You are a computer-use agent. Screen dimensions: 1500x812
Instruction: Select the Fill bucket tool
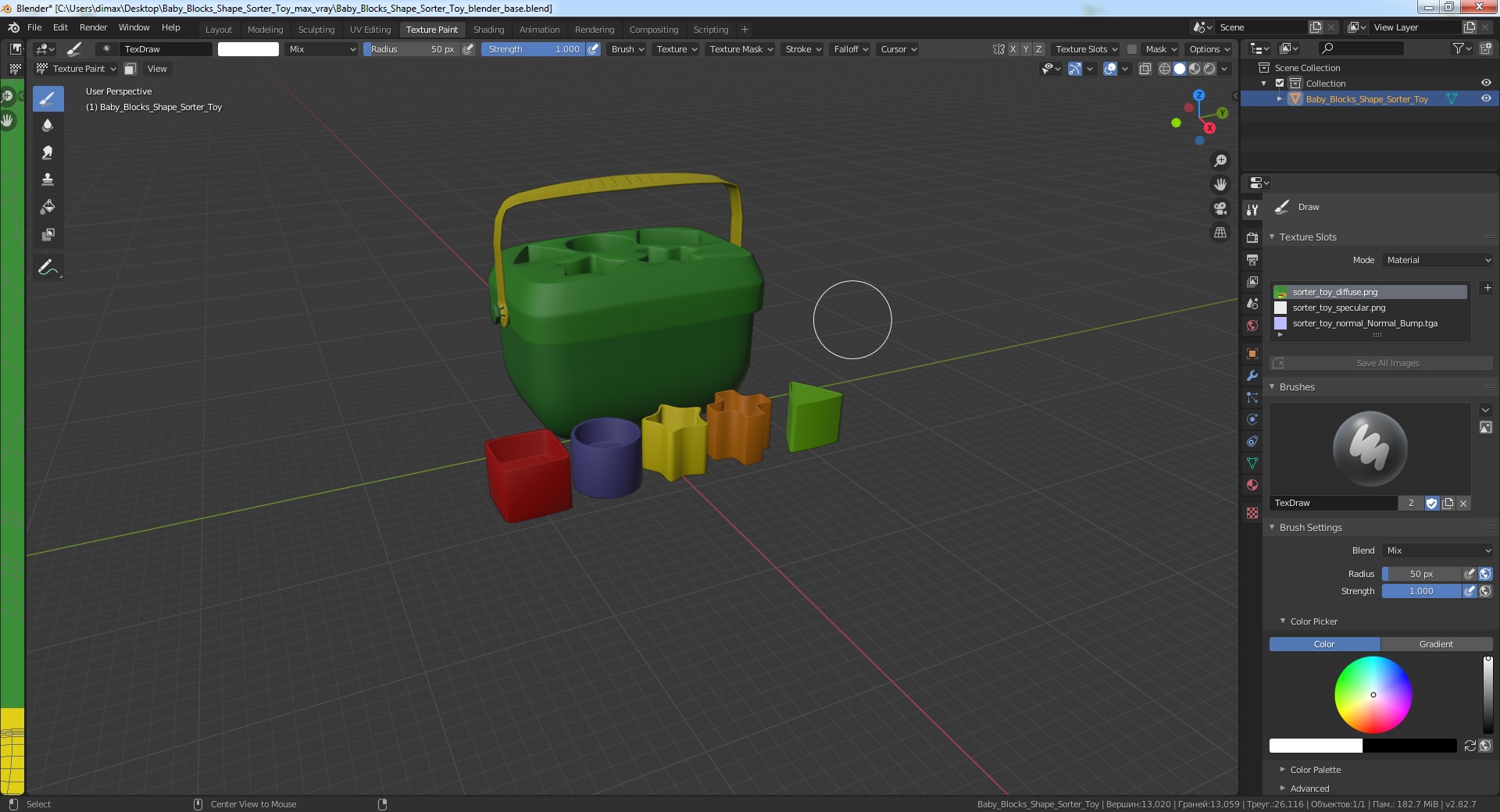(48, 207)
